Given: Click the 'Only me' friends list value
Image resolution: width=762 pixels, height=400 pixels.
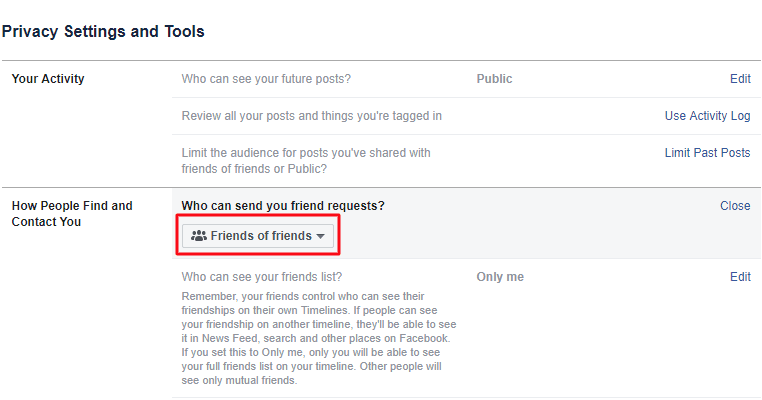Looking at the screenshot, I should coord(500,277).
